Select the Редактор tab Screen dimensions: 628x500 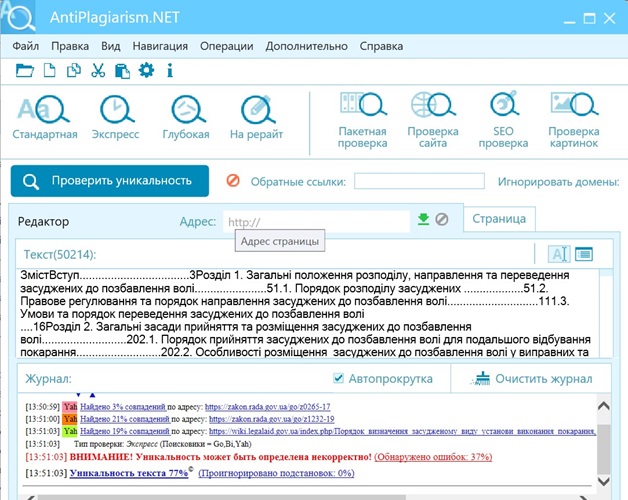[43, 221]
